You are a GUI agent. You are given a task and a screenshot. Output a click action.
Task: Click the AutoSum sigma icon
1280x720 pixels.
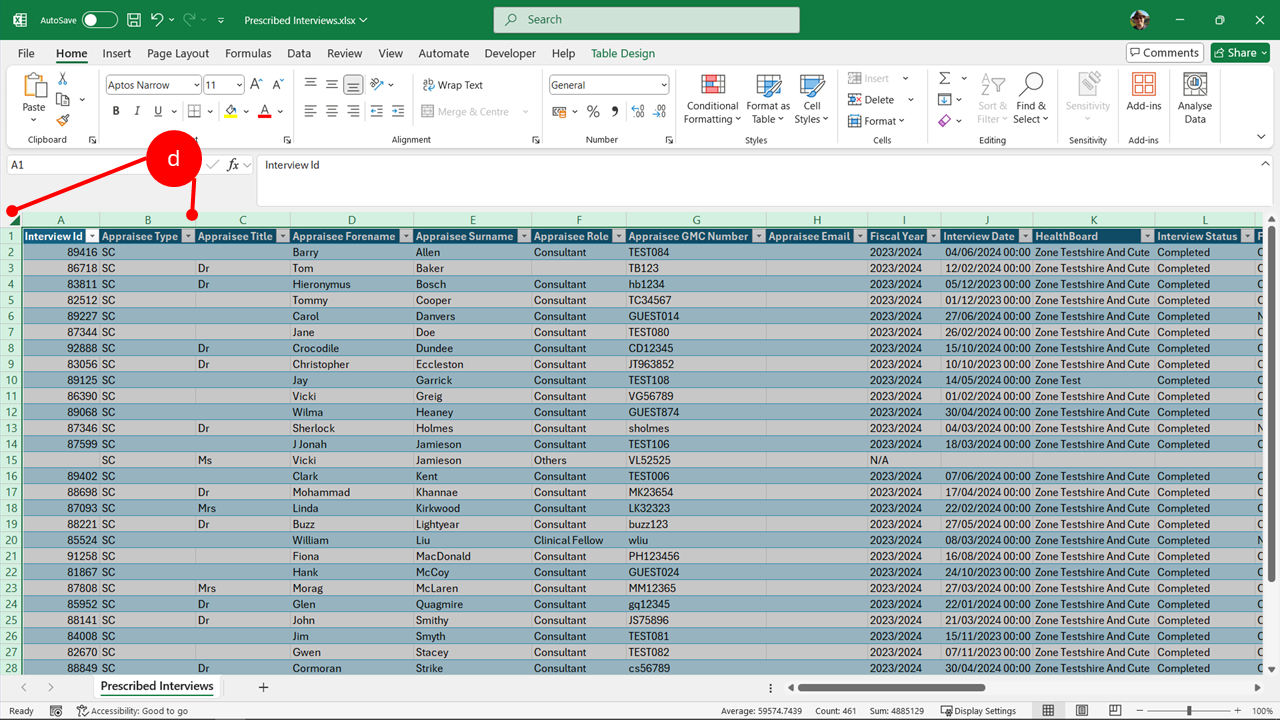[x=944, y=79]
